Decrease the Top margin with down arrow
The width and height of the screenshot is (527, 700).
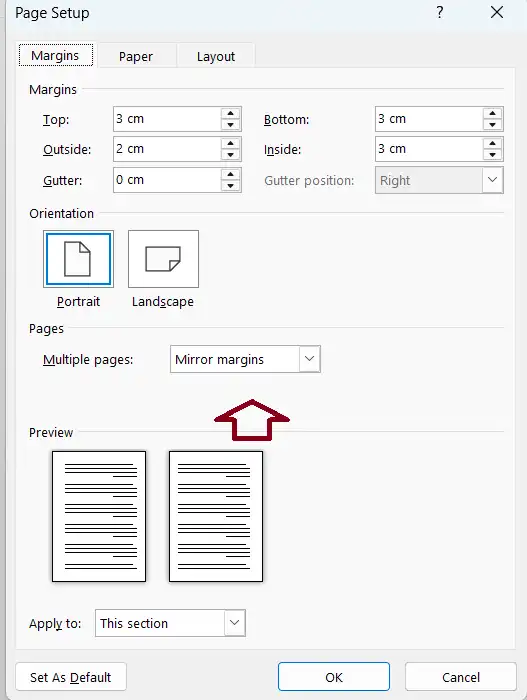(230, 125)
